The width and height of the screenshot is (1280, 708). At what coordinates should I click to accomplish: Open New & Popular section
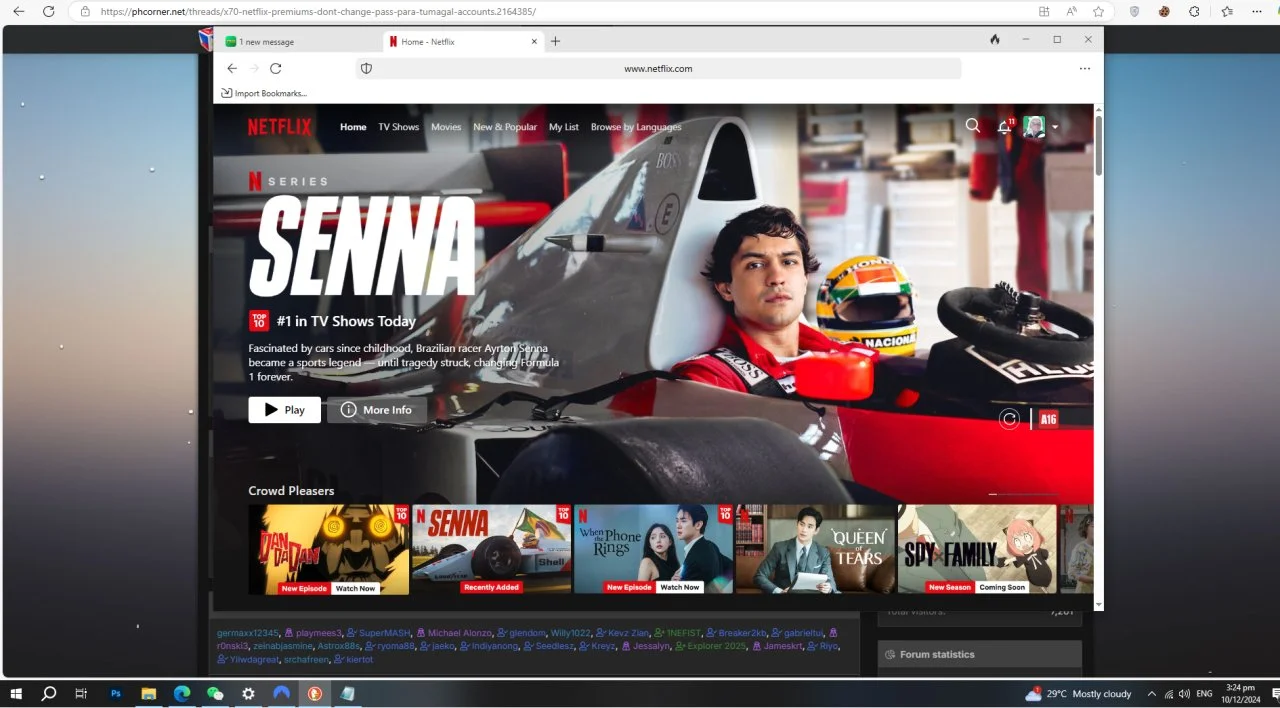[505, 127]
